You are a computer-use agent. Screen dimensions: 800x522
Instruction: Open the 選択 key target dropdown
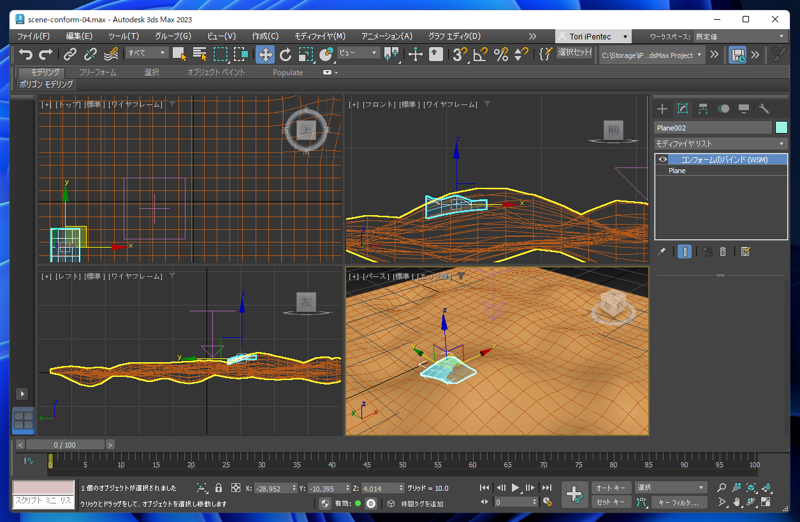[x=670, y=488]
